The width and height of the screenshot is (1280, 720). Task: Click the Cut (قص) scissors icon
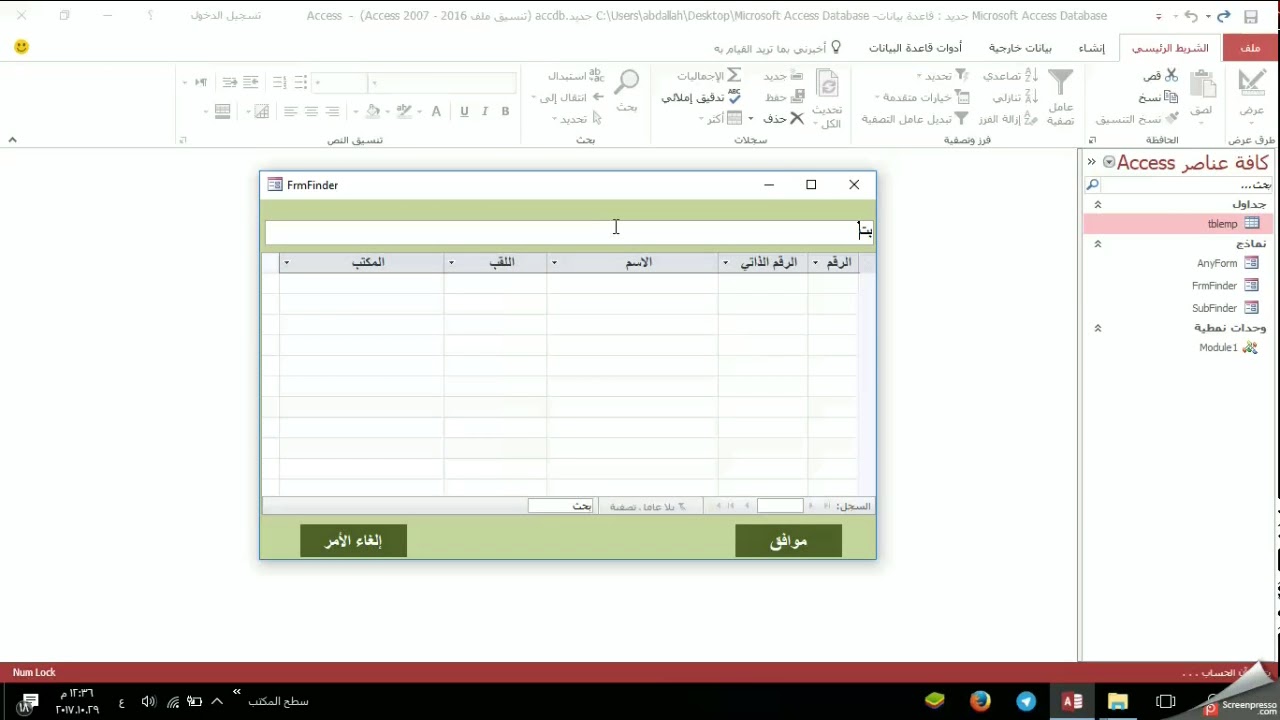point(1171,76)
